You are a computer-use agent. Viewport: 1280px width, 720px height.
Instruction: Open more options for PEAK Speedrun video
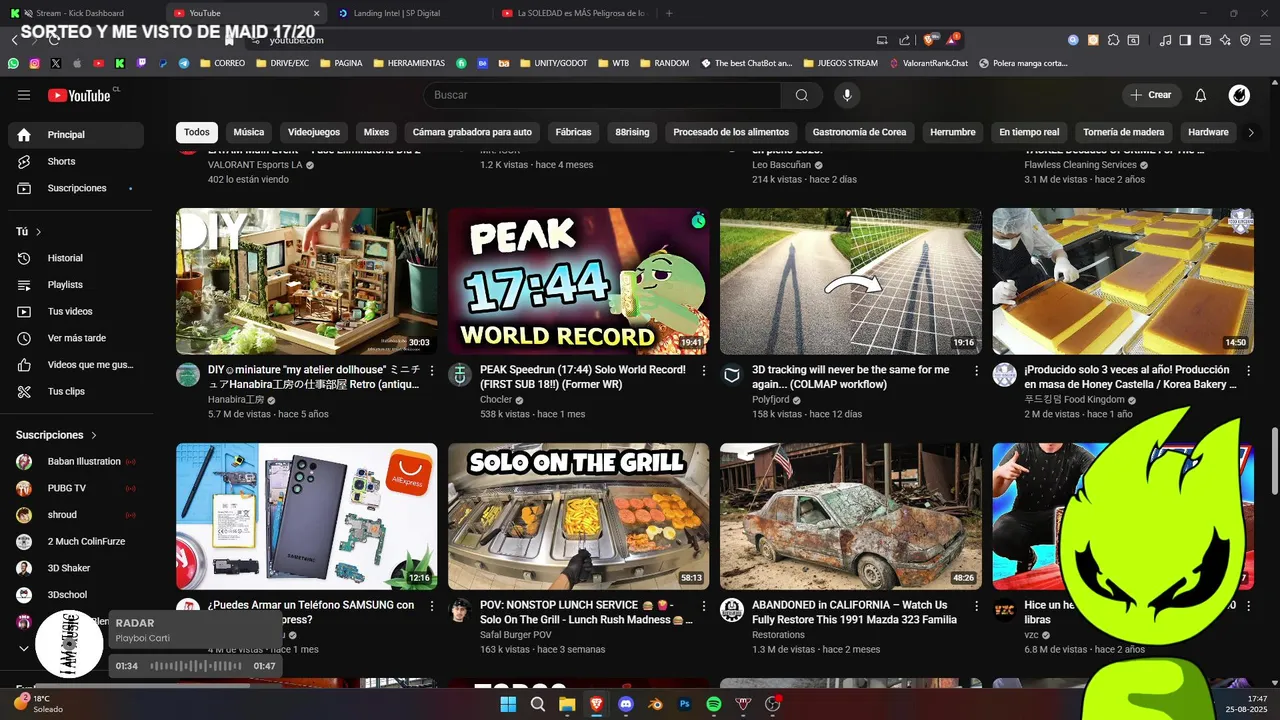point(704,370)
